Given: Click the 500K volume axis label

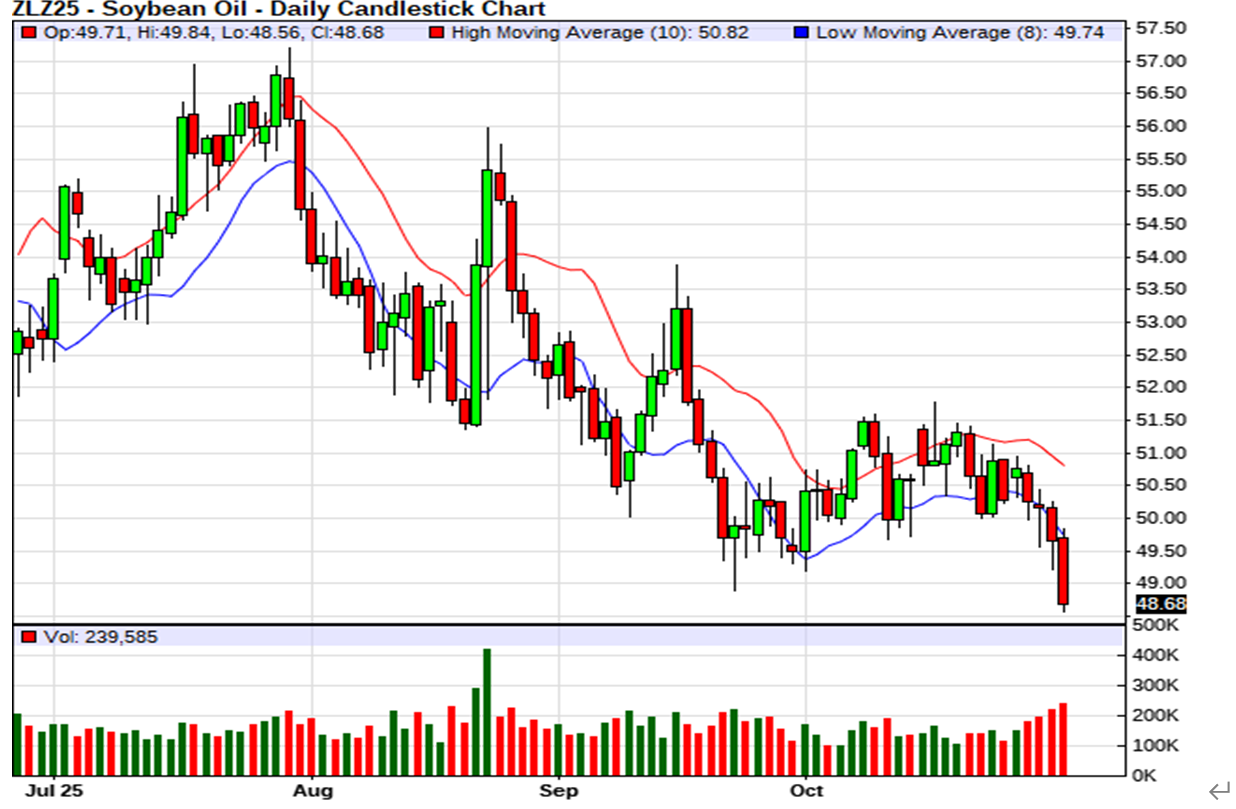Looking at the screenshot, I should click(x=1159, y=625).
